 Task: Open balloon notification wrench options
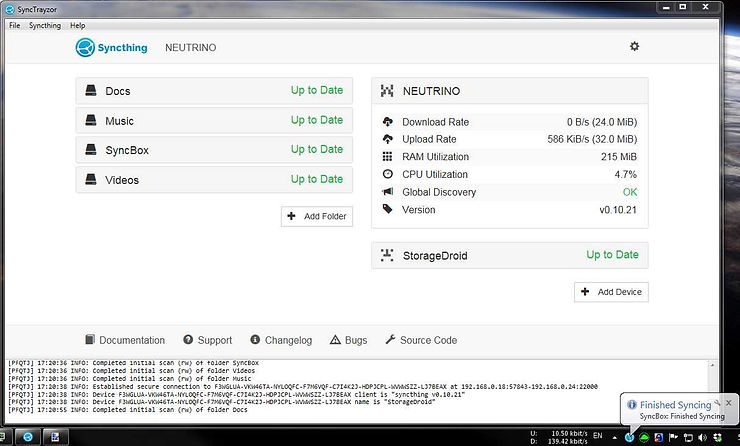tap(717, 404)
